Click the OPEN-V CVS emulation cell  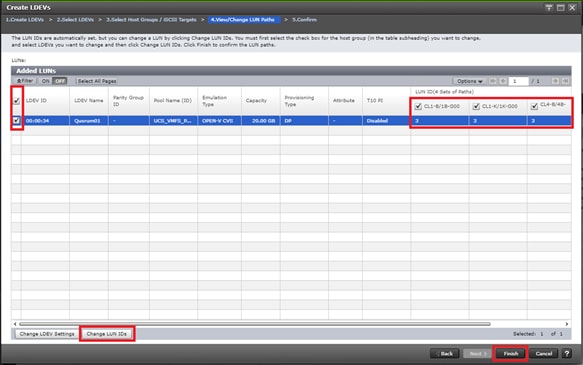(219, 121)
